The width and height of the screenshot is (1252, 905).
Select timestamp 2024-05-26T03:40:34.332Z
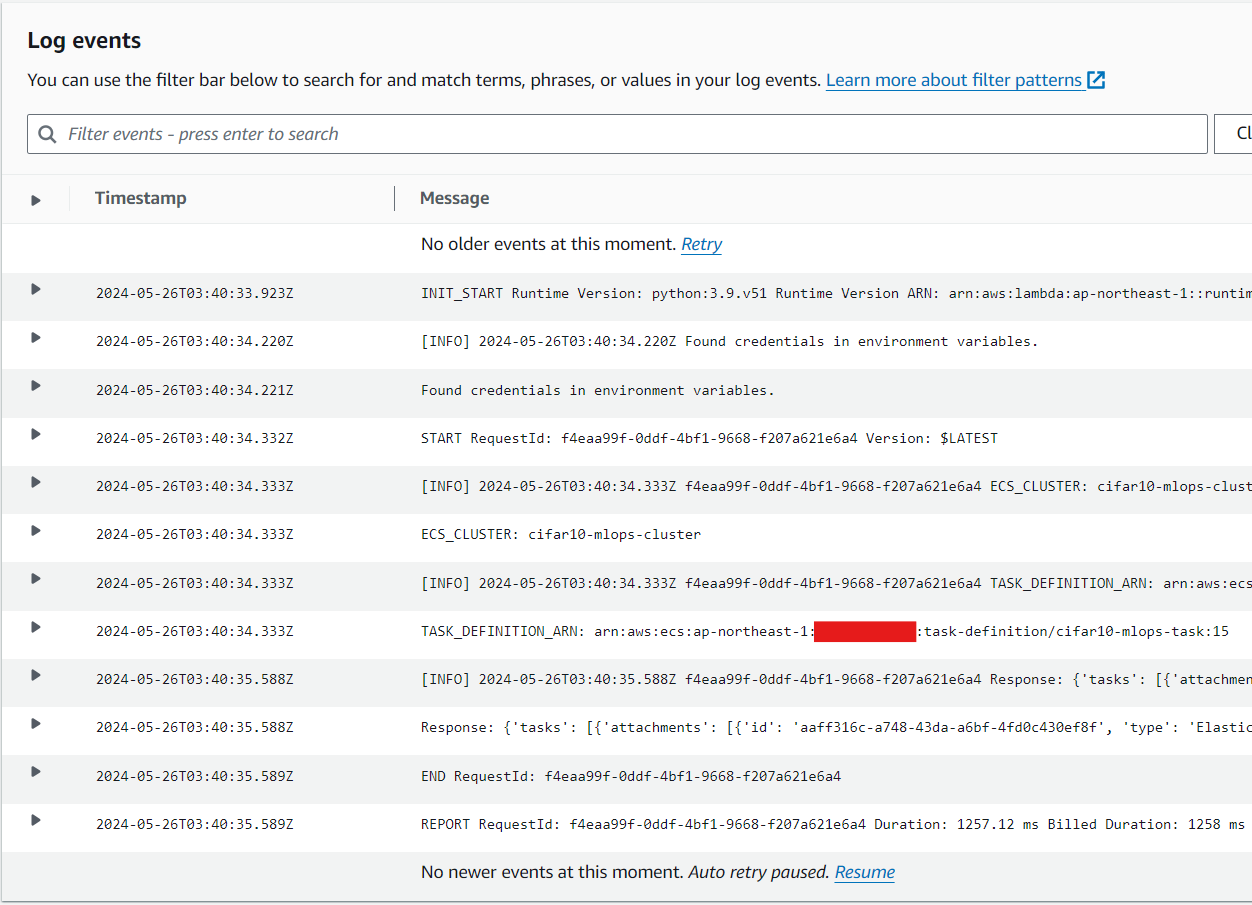(195, 438)
